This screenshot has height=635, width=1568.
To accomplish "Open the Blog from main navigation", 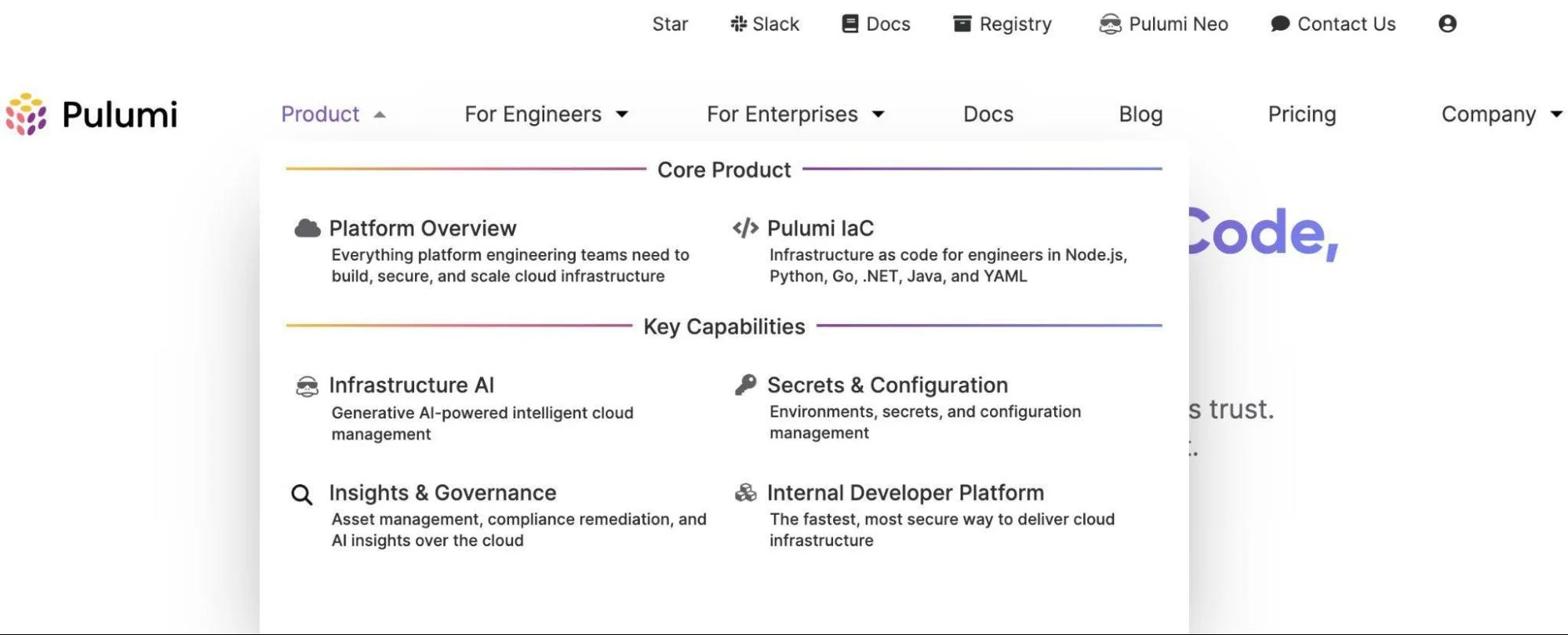I will coord(1141,115).
